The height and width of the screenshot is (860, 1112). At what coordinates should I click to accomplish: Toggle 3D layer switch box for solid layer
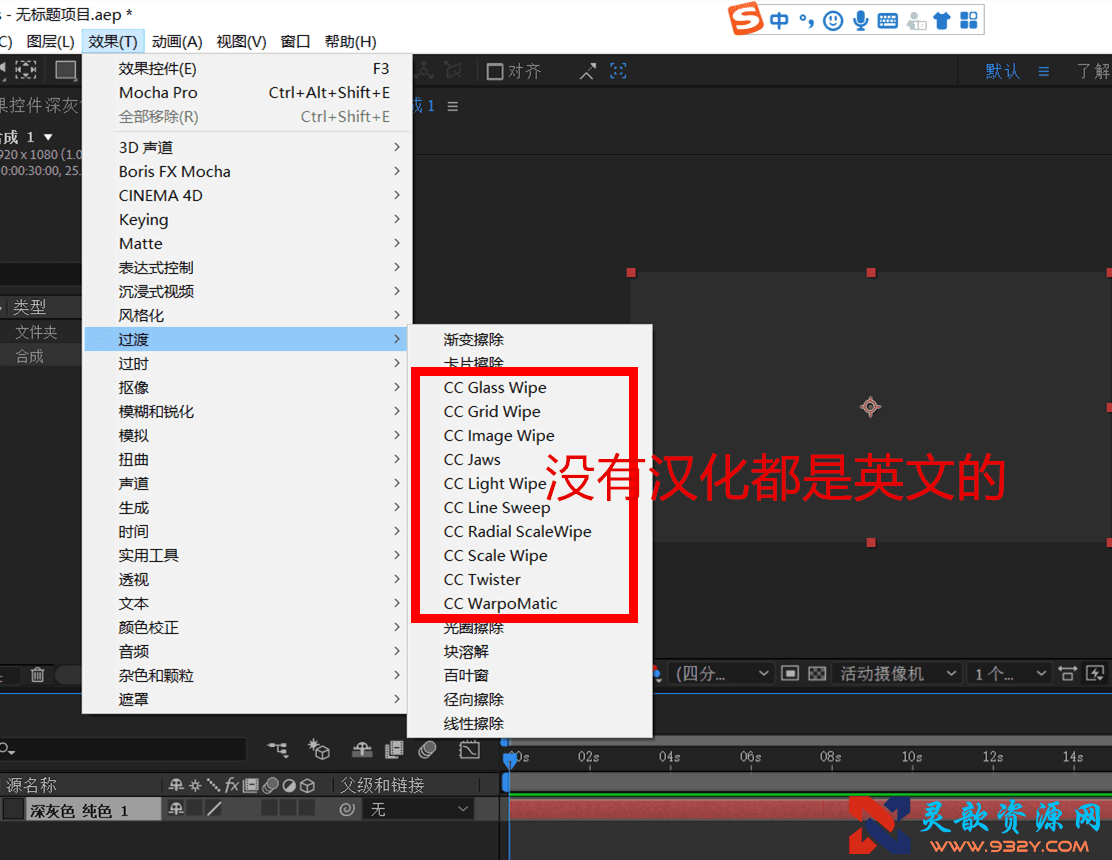pyautogui.click(x=306, y=808)
